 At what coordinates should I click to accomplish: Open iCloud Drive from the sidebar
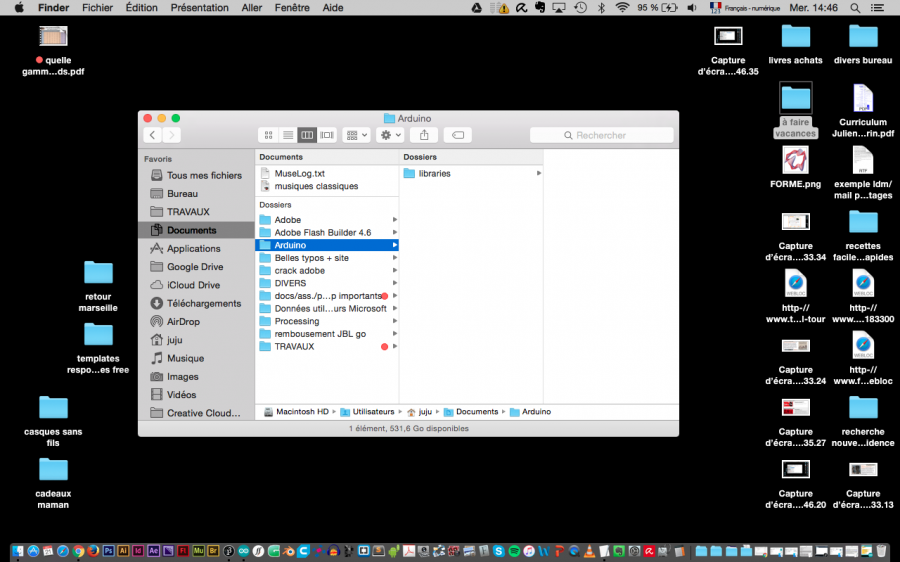click(x=193, y=285)
